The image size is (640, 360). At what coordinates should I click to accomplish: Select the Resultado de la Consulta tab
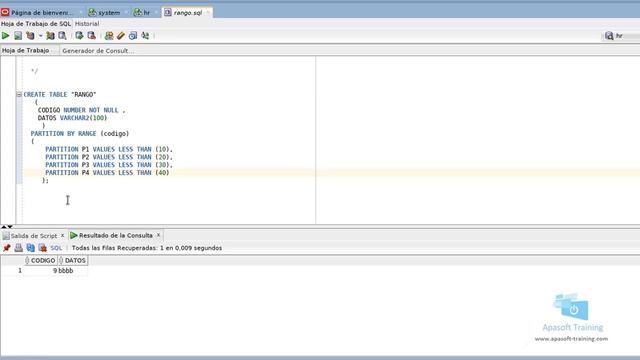pyautogui.click(x=115, y=236)
